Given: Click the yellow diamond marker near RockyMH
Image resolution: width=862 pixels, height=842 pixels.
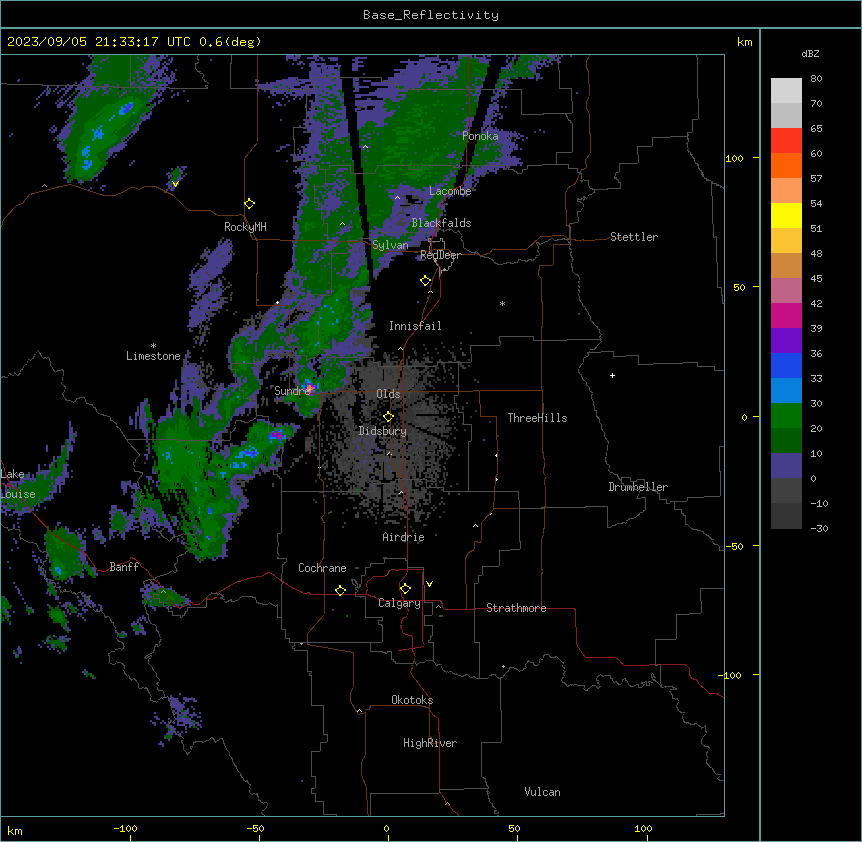Looking at the screenshot, I should (249, 204).
